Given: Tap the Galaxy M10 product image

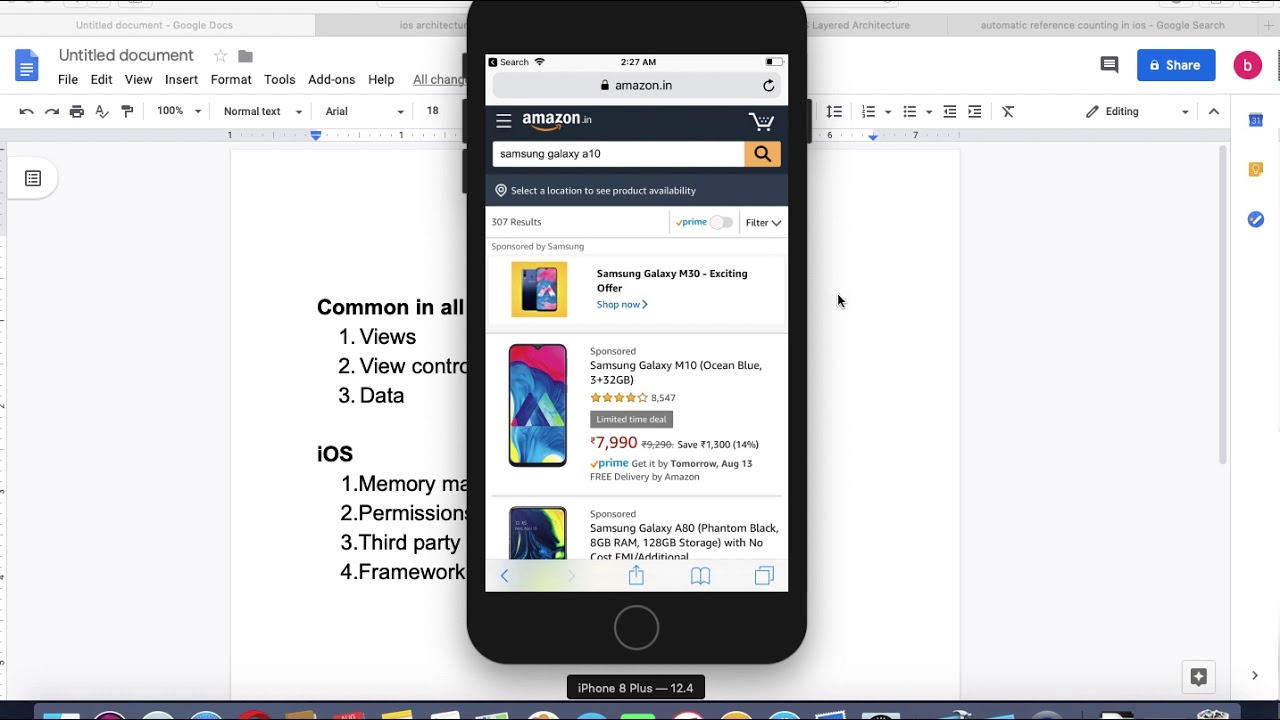Looking at the screenshot, I should point(538,405).
